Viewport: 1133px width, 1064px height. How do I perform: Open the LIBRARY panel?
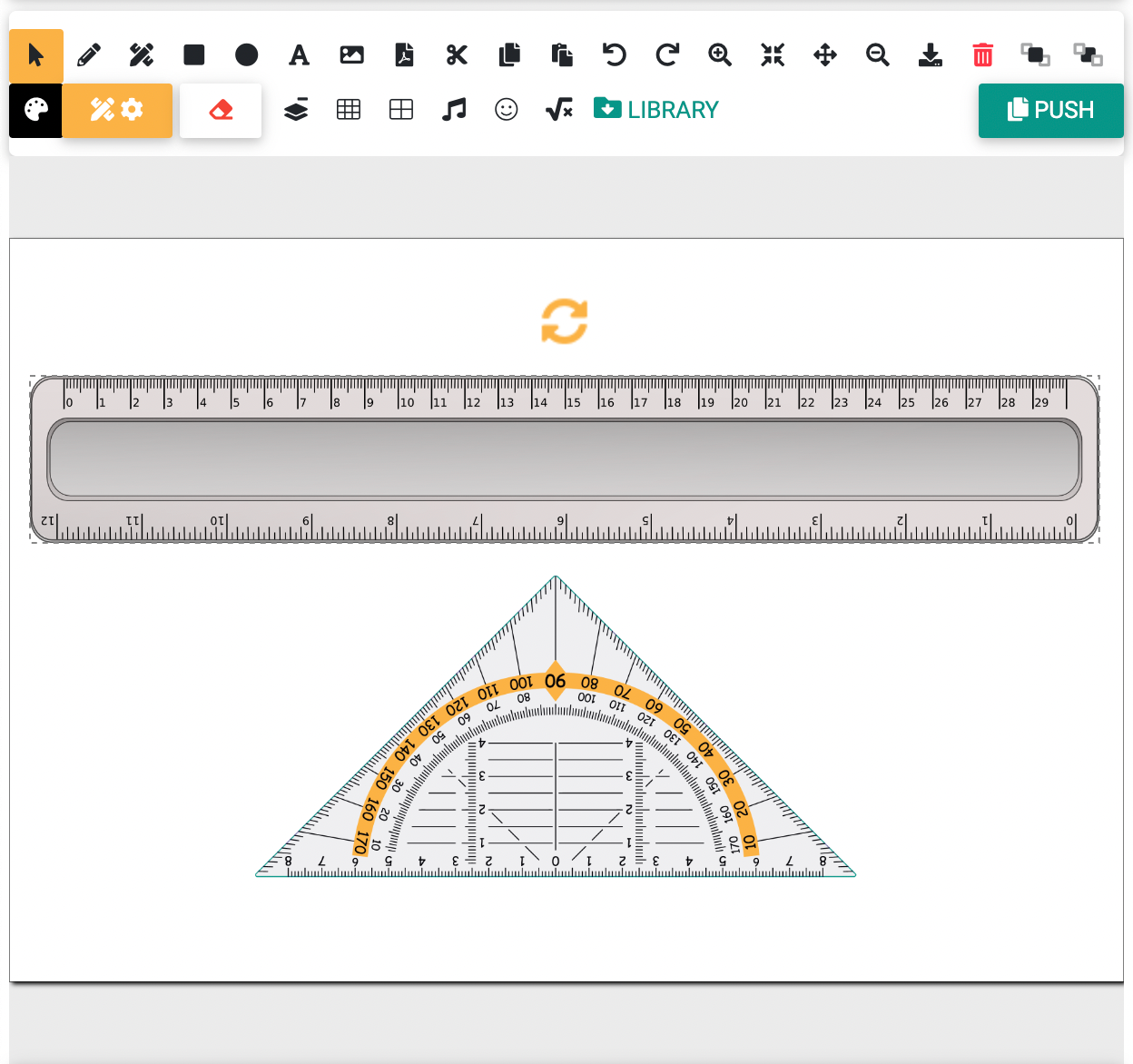coord(655,109)
